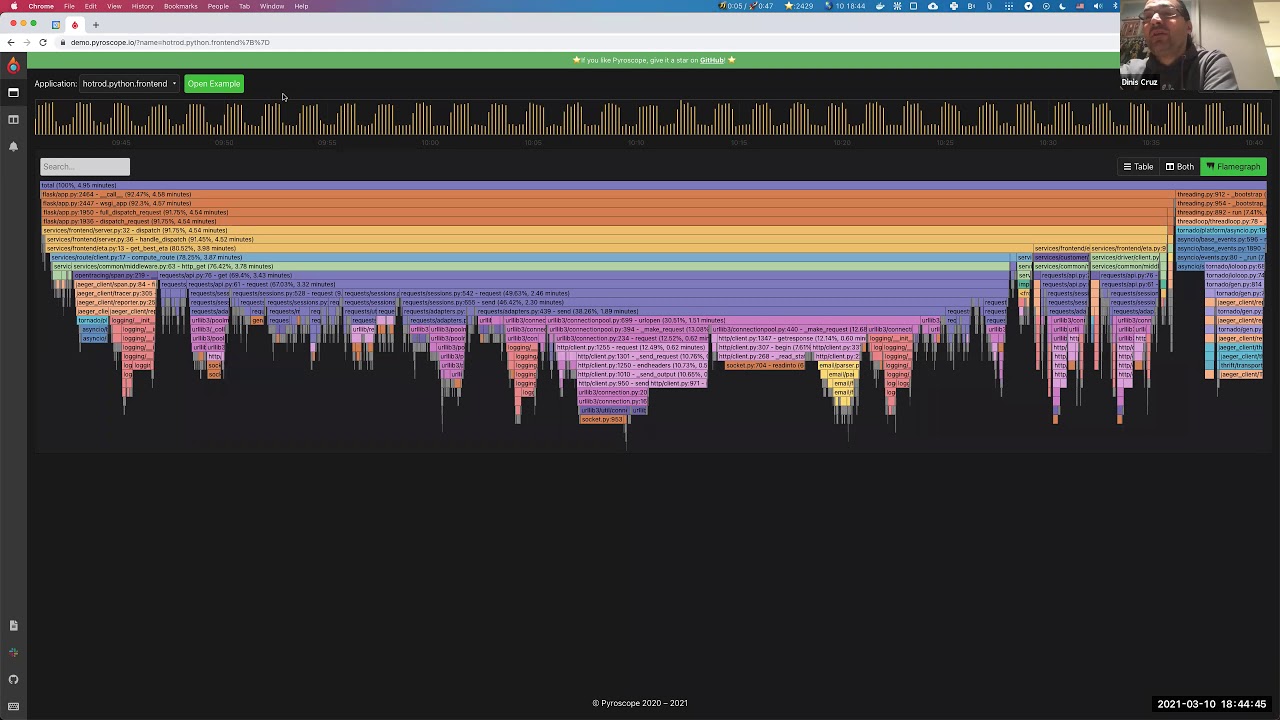Viewport: 1280px width, 720px height.
Task: Click the green Open Example button
Action: coord(213,84)
